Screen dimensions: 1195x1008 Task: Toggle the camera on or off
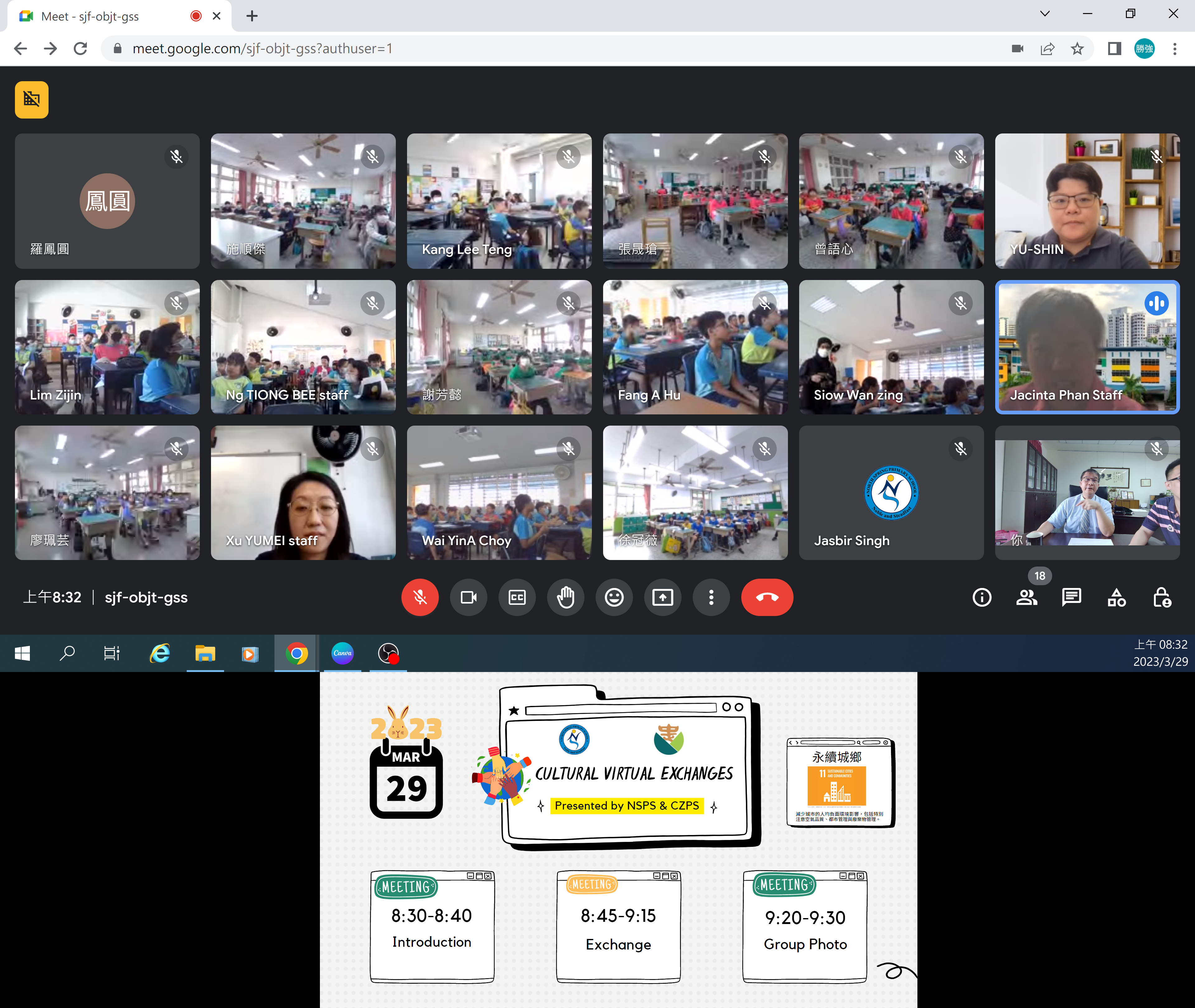[x=469, y=597]
